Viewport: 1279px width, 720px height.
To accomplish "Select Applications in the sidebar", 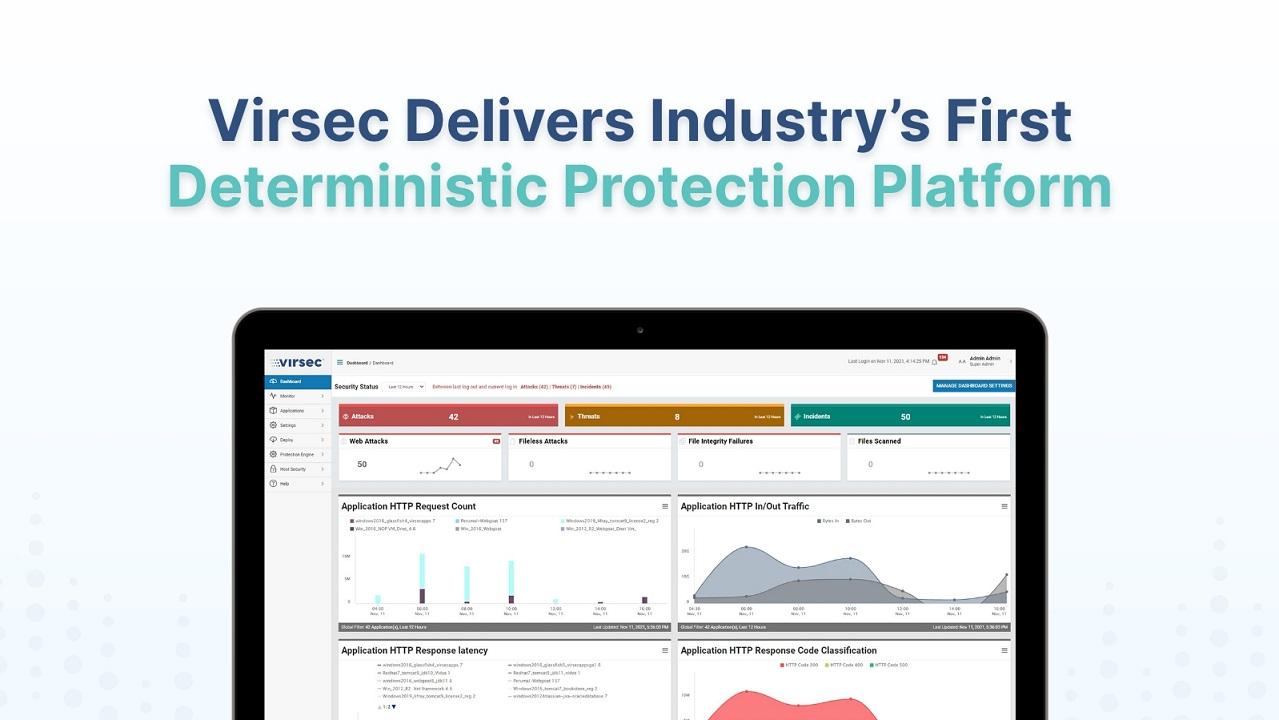I will 298,410.
